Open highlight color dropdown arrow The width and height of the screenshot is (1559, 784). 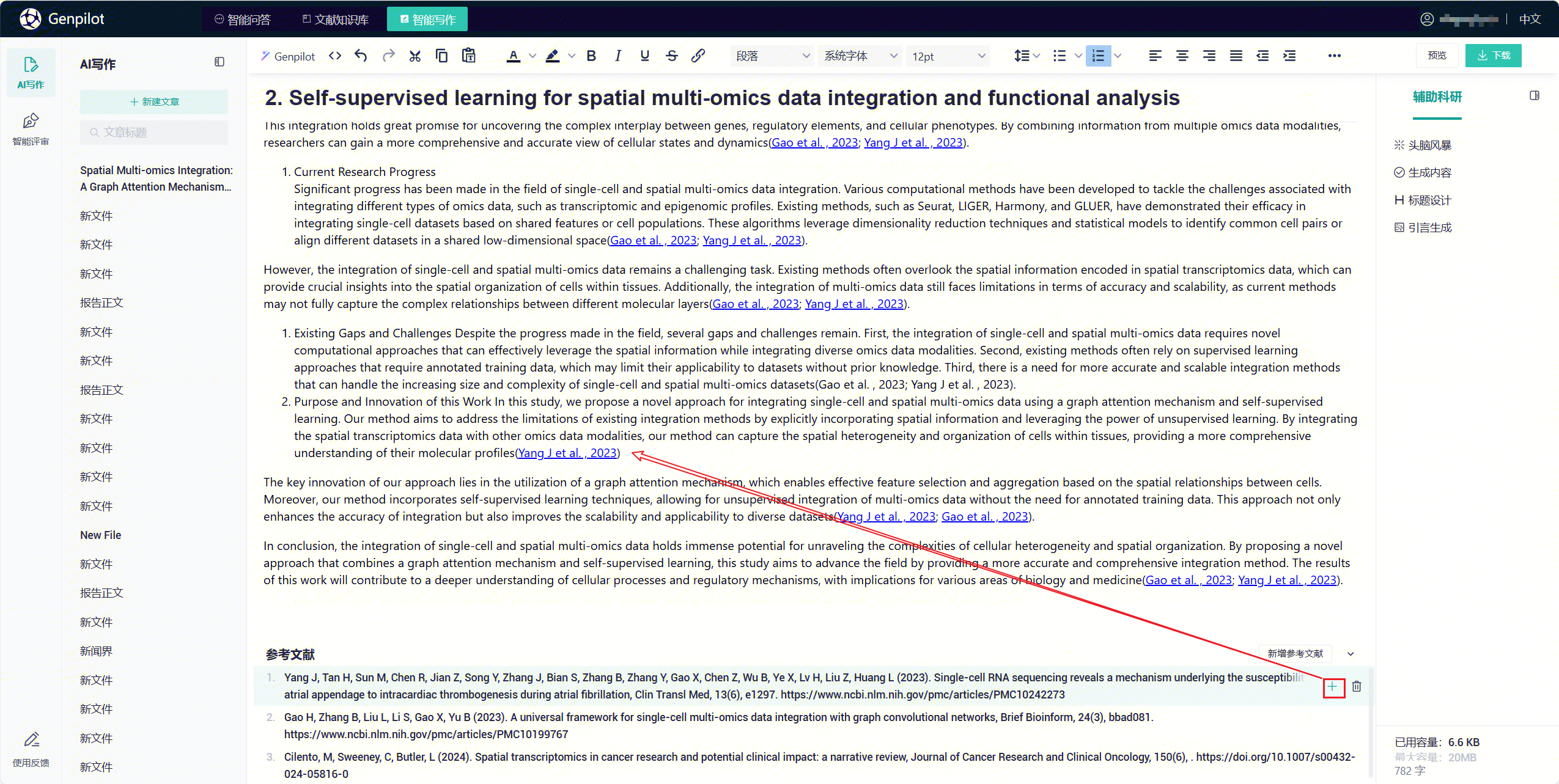click(x=572, y=56)
